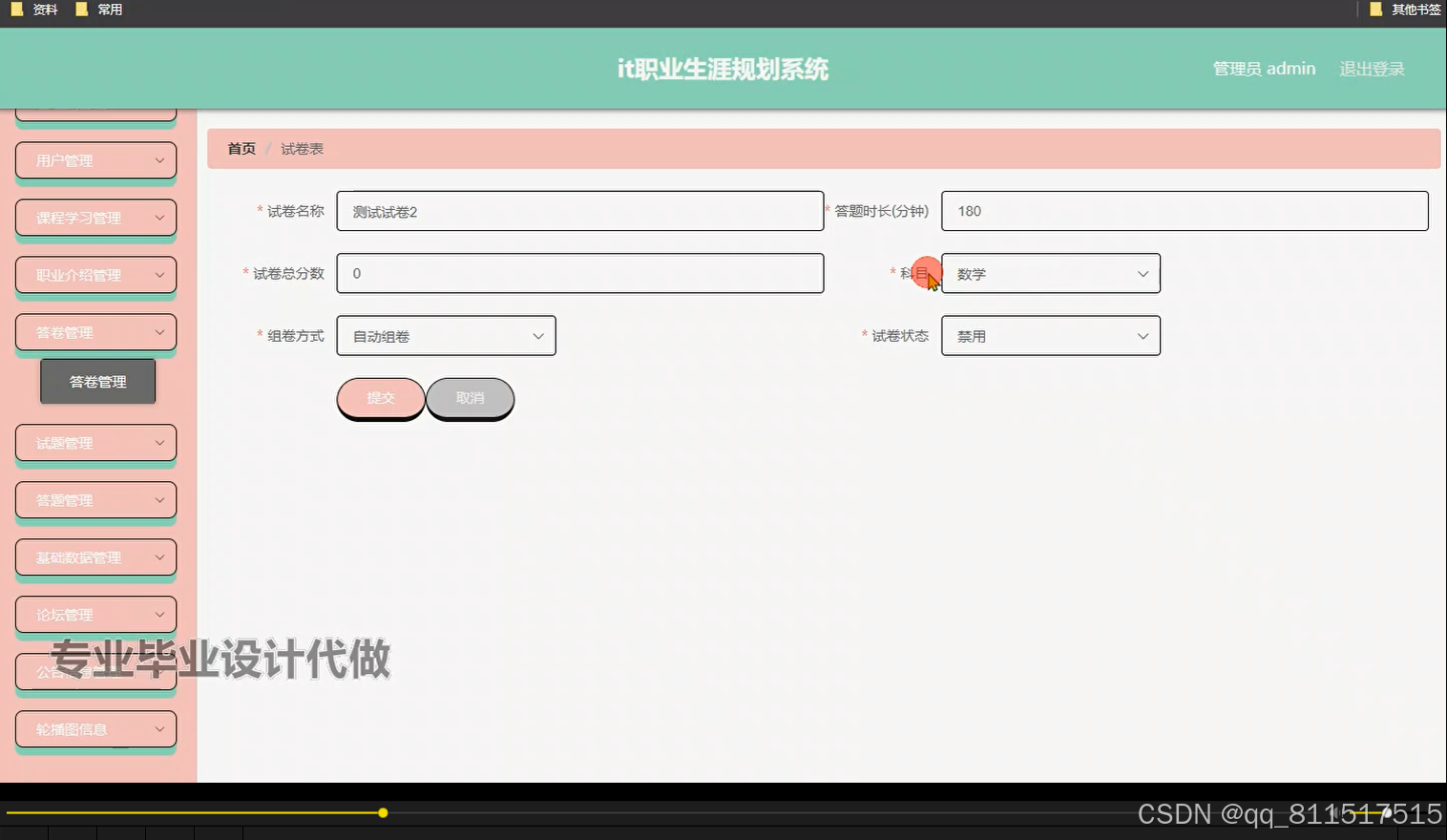1447x840 pixels.
Task: Click the 提交 submit button
Action: point(380,398)
